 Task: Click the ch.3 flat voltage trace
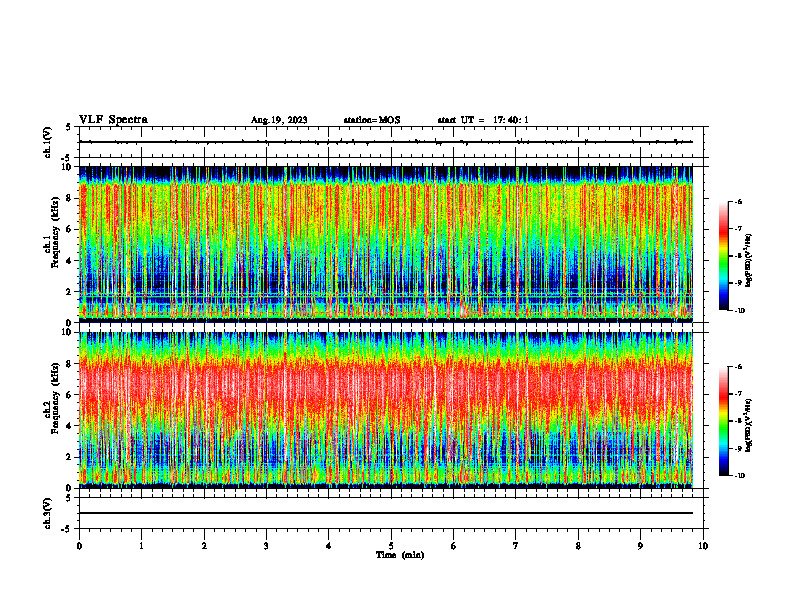point(386,513)
